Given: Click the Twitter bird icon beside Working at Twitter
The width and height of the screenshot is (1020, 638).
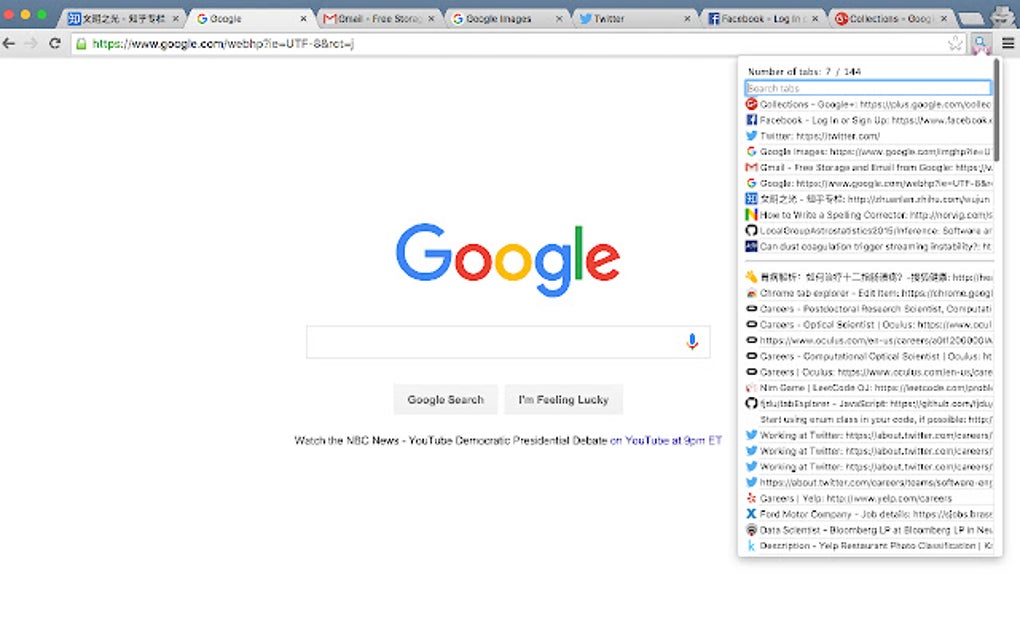Looking at the screenshot, I should click(753, 434).
